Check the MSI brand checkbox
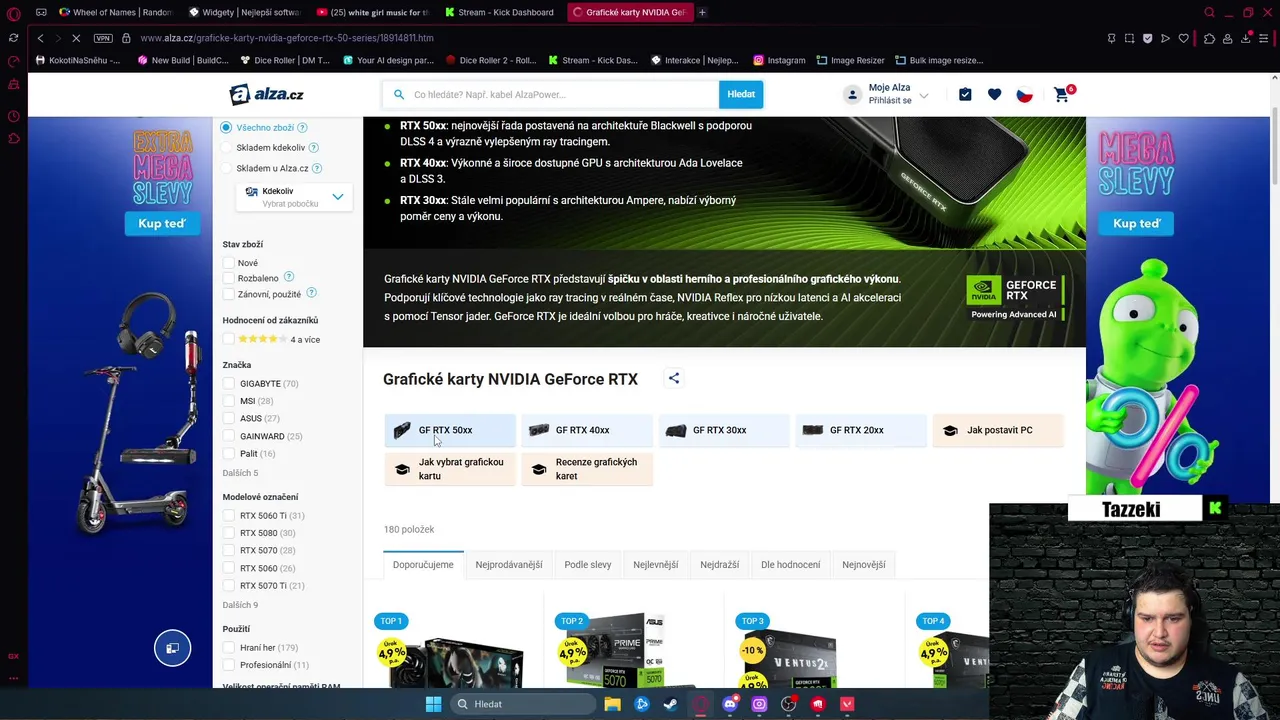 coord(229,401)
